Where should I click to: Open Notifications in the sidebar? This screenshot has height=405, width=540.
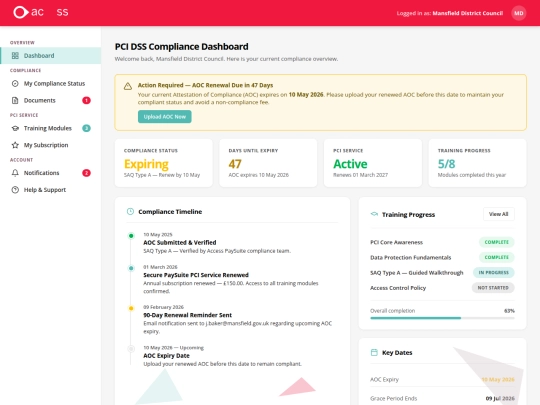click(51, 173)
